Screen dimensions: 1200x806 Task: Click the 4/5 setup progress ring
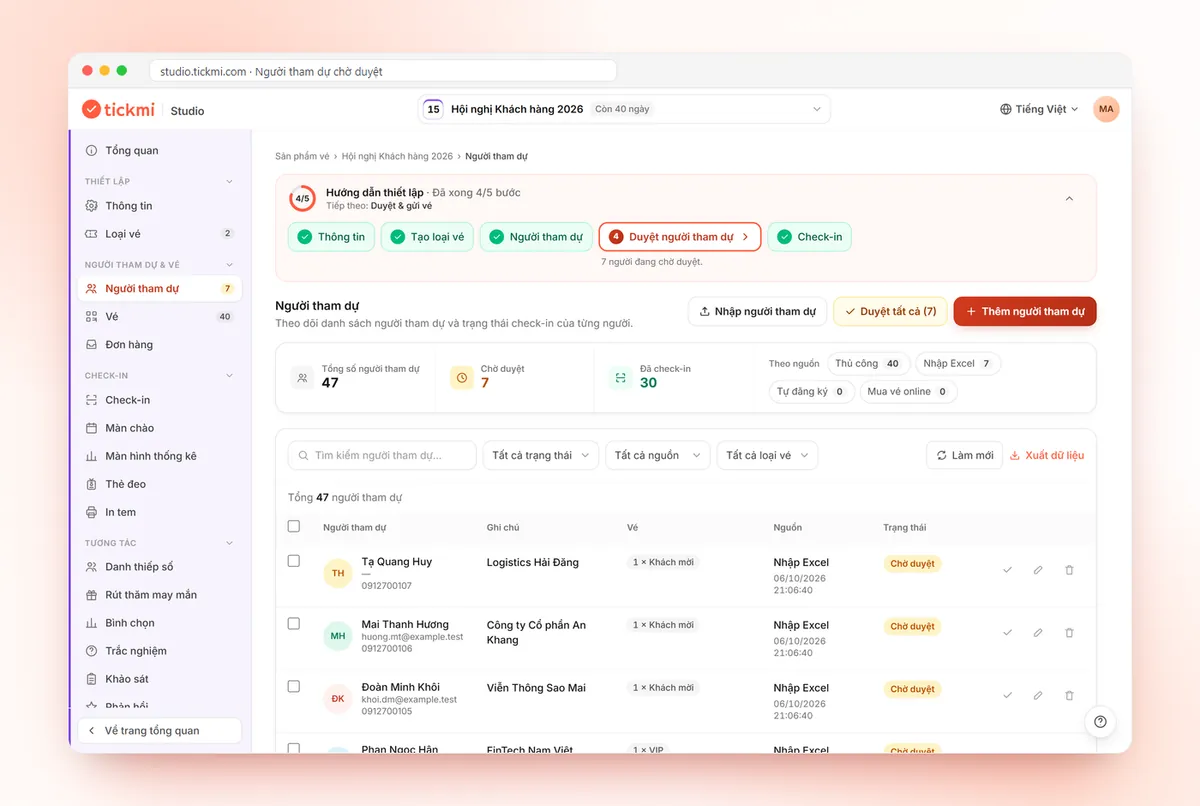coord(302,198)
